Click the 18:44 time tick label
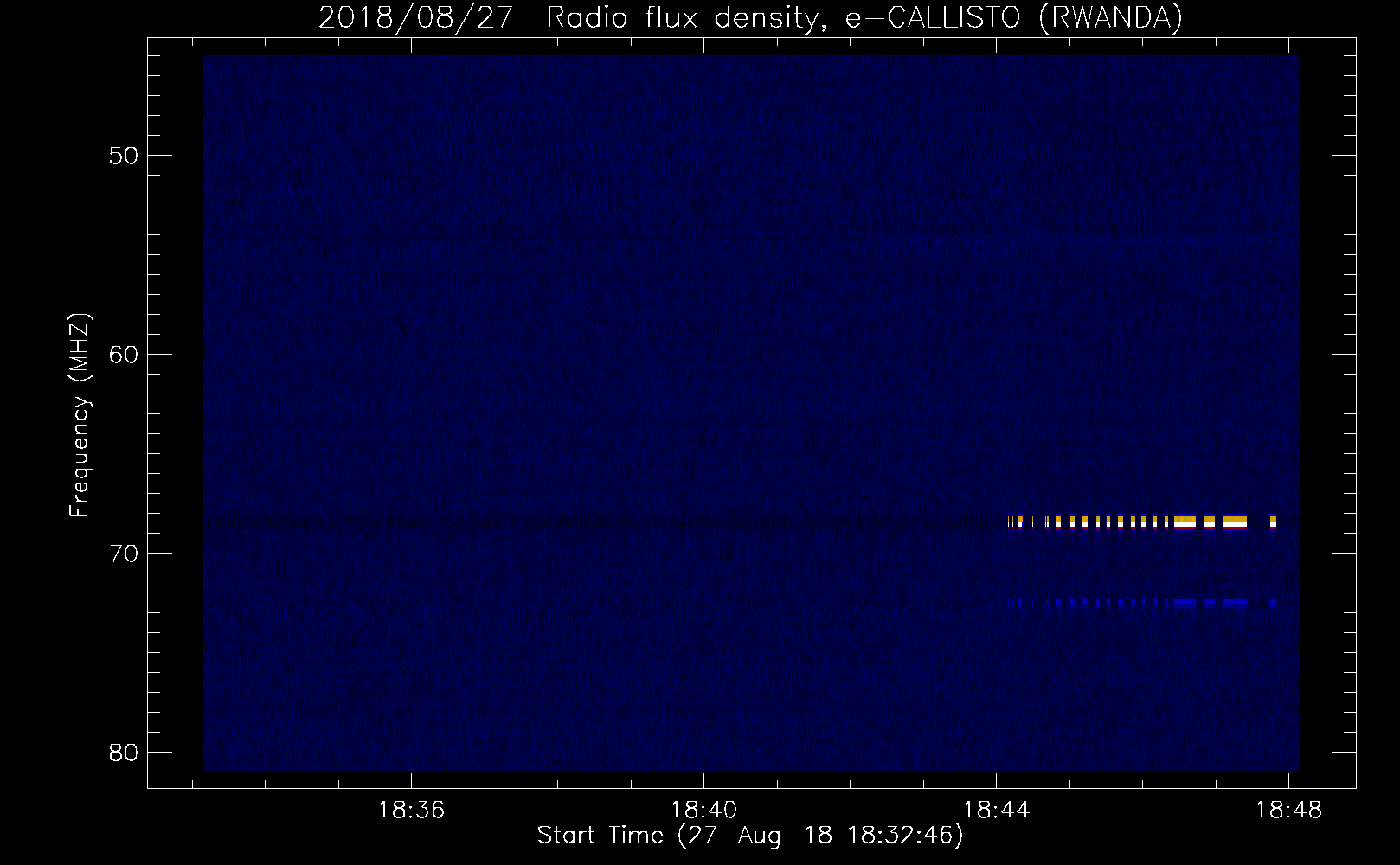The width and height of the screenshot is (1400, 865). (x=997, y=811)
